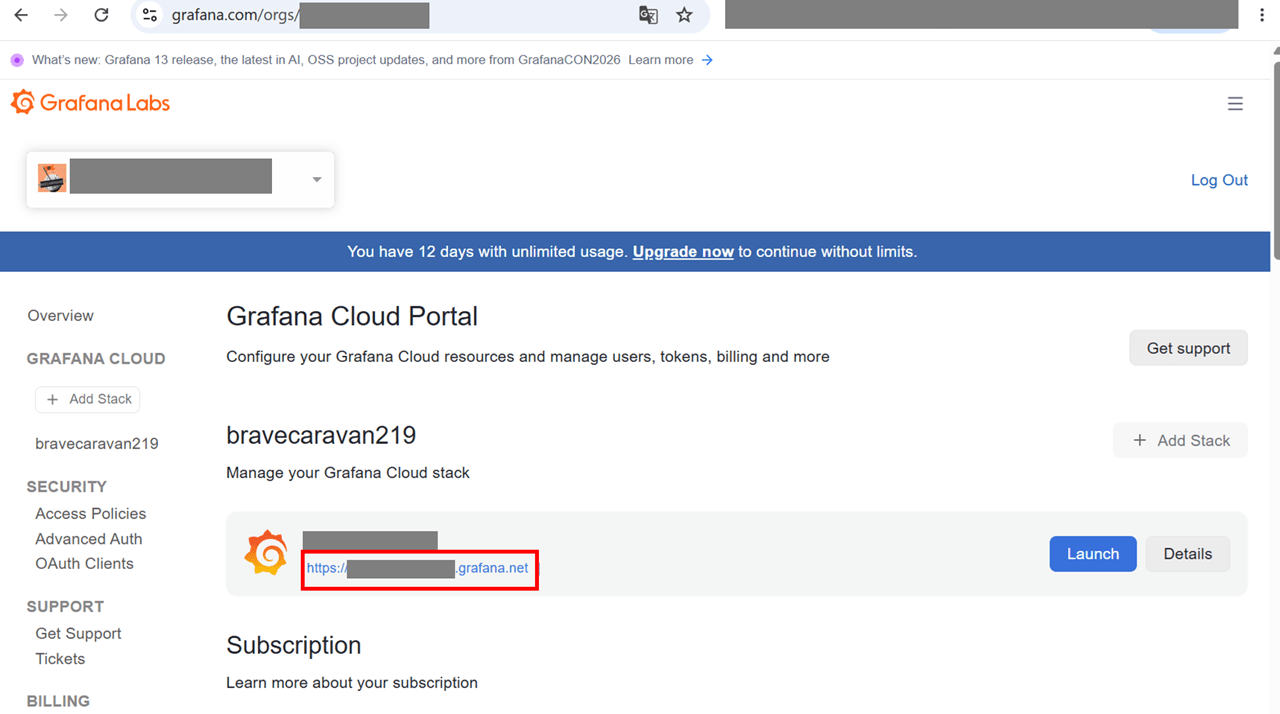Click the sidebar Add Stack button
The height and width of the screenshot is (714, 1280).
click(x=88, y=399)
